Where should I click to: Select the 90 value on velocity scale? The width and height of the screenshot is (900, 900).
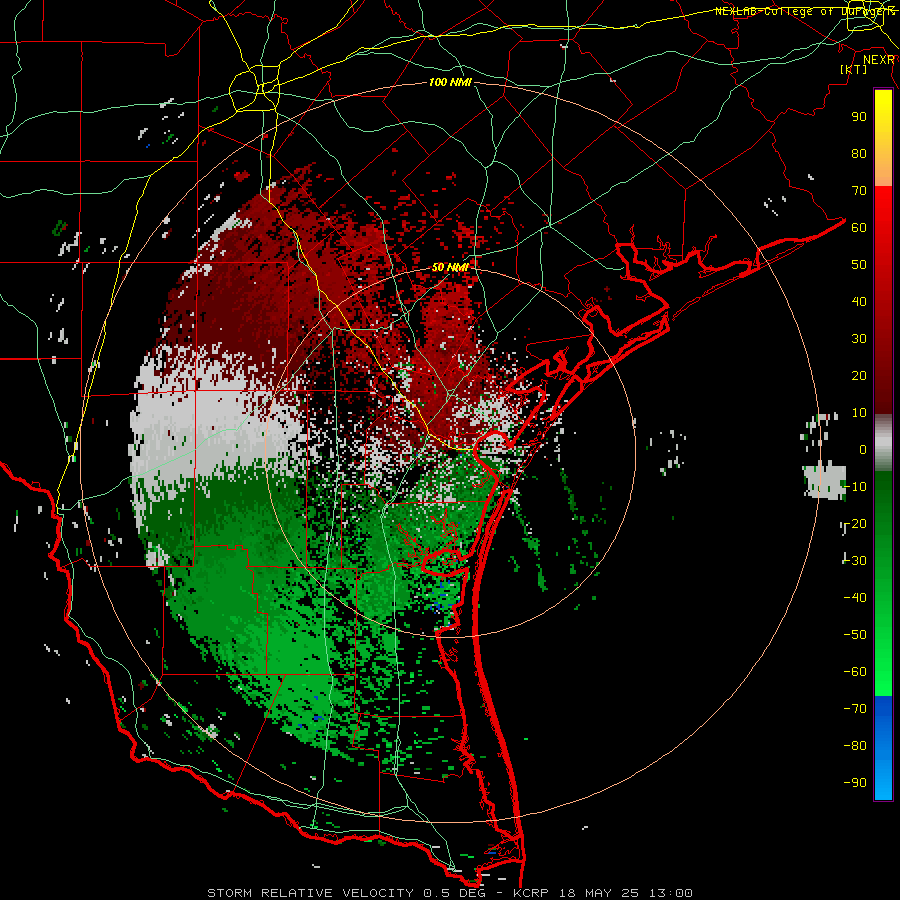tap(859, 117)
